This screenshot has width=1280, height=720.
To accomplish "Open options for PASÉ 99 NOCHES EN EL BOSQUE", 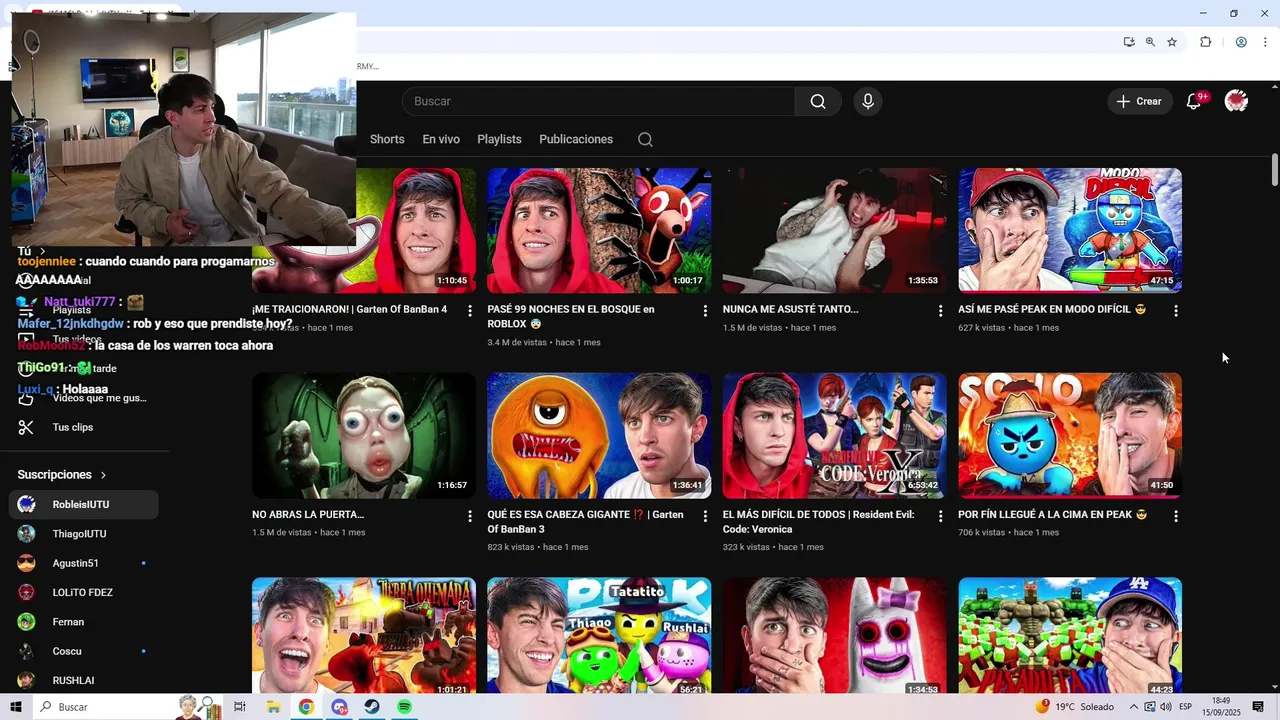I will click(x=705, y=311).
